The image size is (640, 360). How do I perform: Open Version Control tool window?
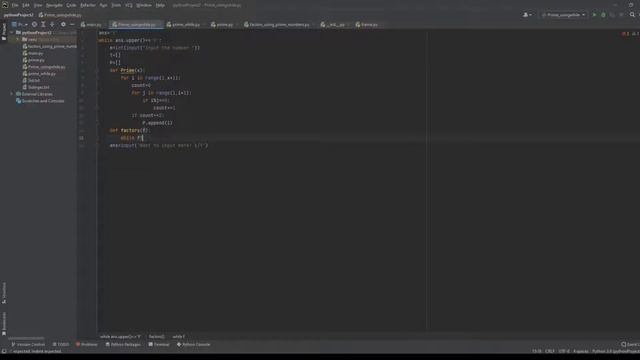click(28, 344)
